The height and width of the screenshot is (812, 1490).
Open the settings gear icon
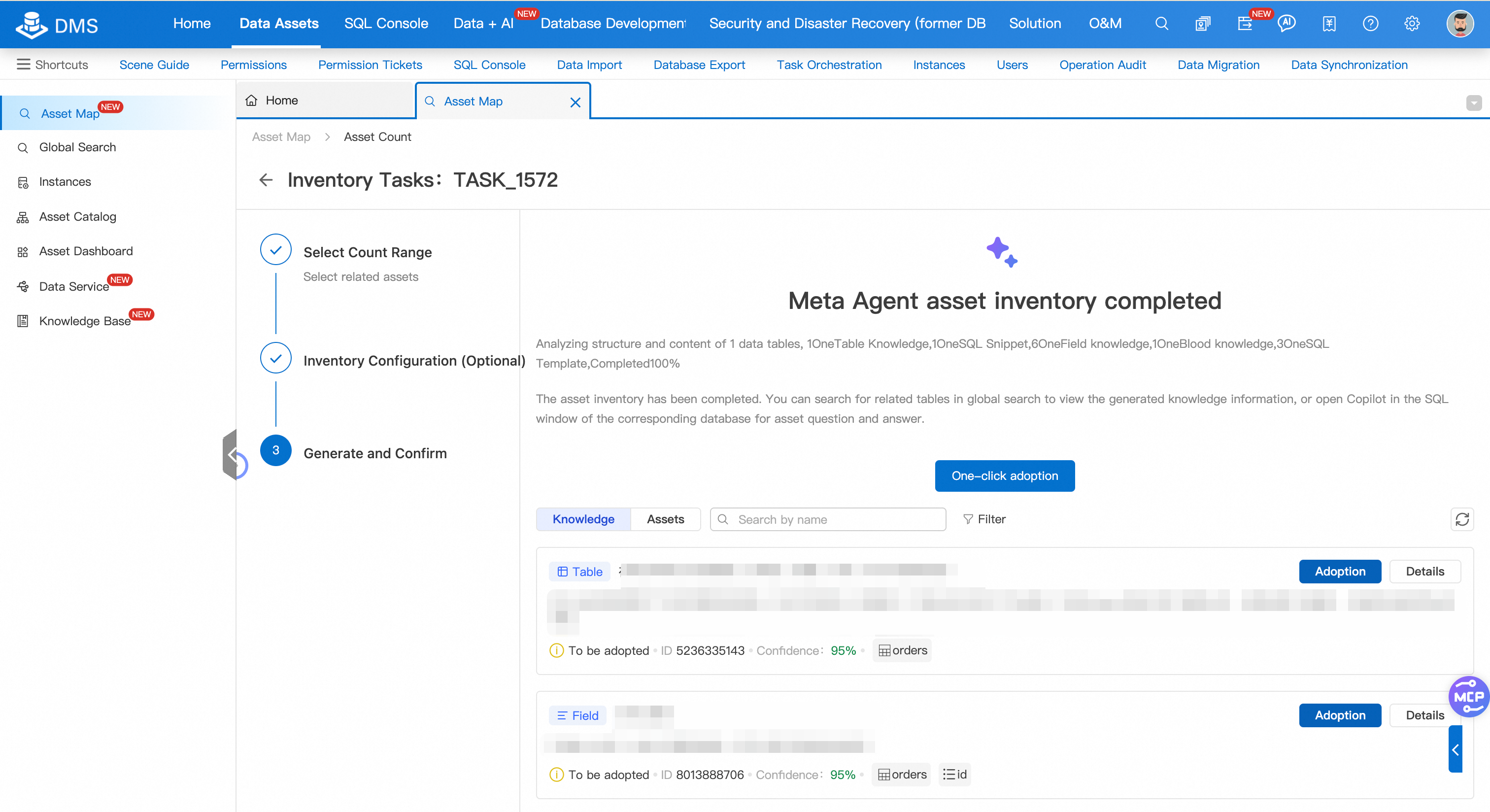(1412, 23)
